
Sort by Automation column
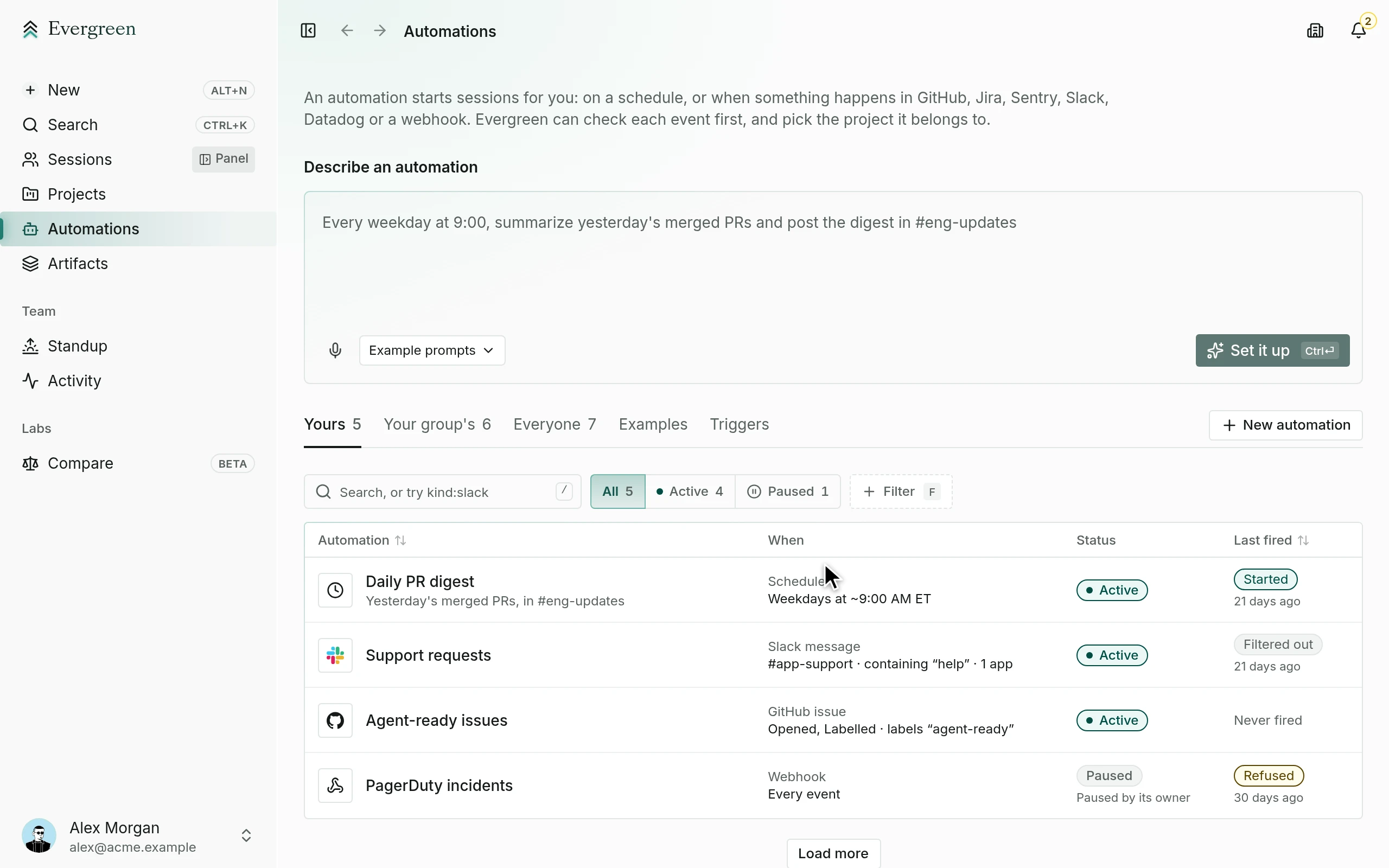point(362,540)
